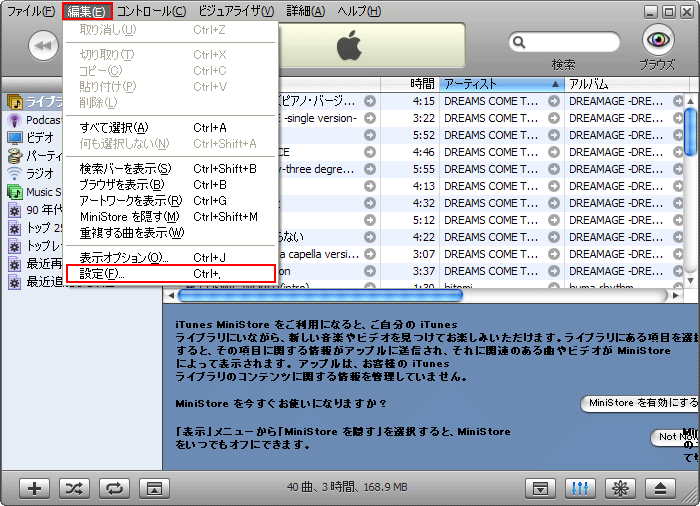Turn on the visualizer flower icon
Viewport: 700px width, 506px height.
click(x=620, y=488)
